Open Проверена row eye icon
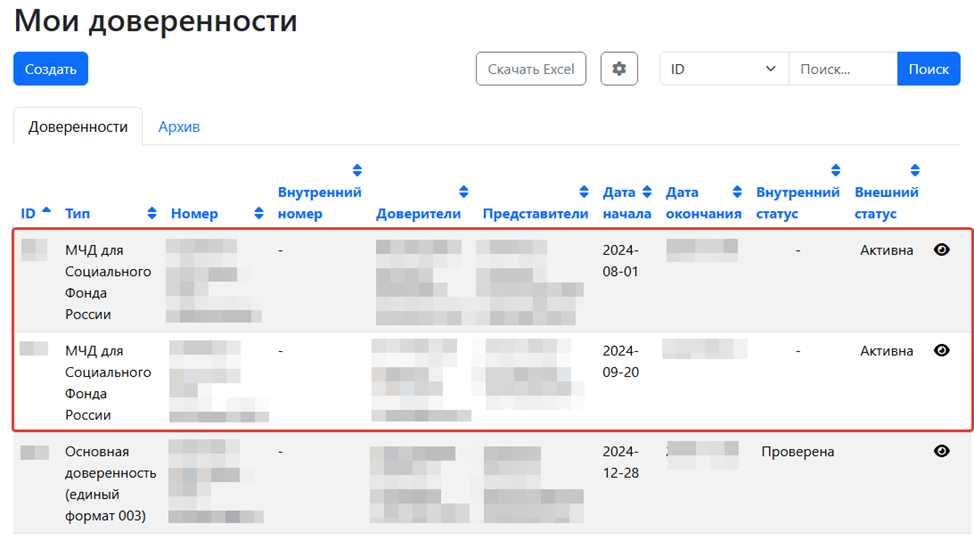The image size is (974, 540). click(941, 451)
